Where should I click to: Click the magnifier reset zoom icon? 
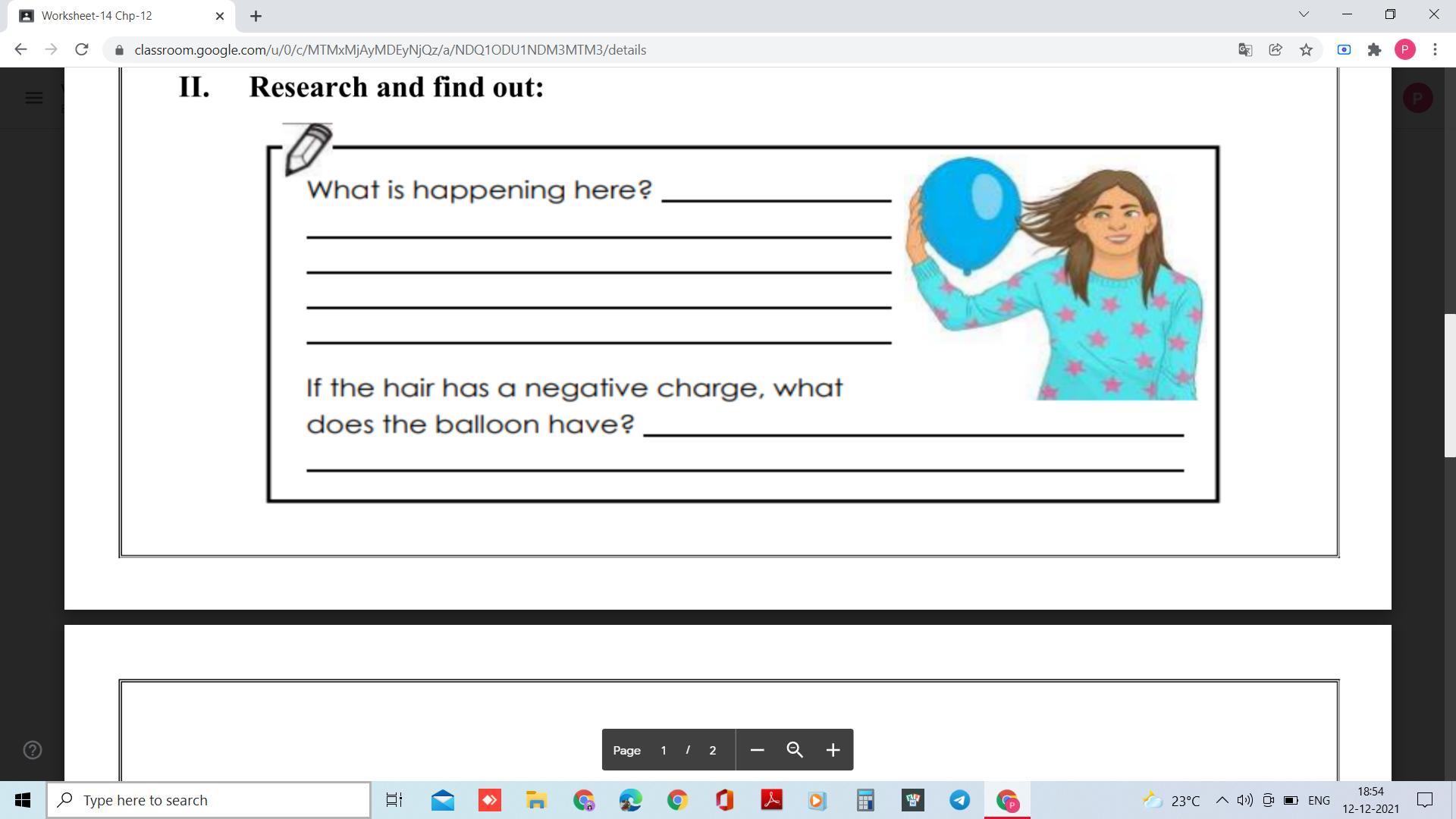794,750
